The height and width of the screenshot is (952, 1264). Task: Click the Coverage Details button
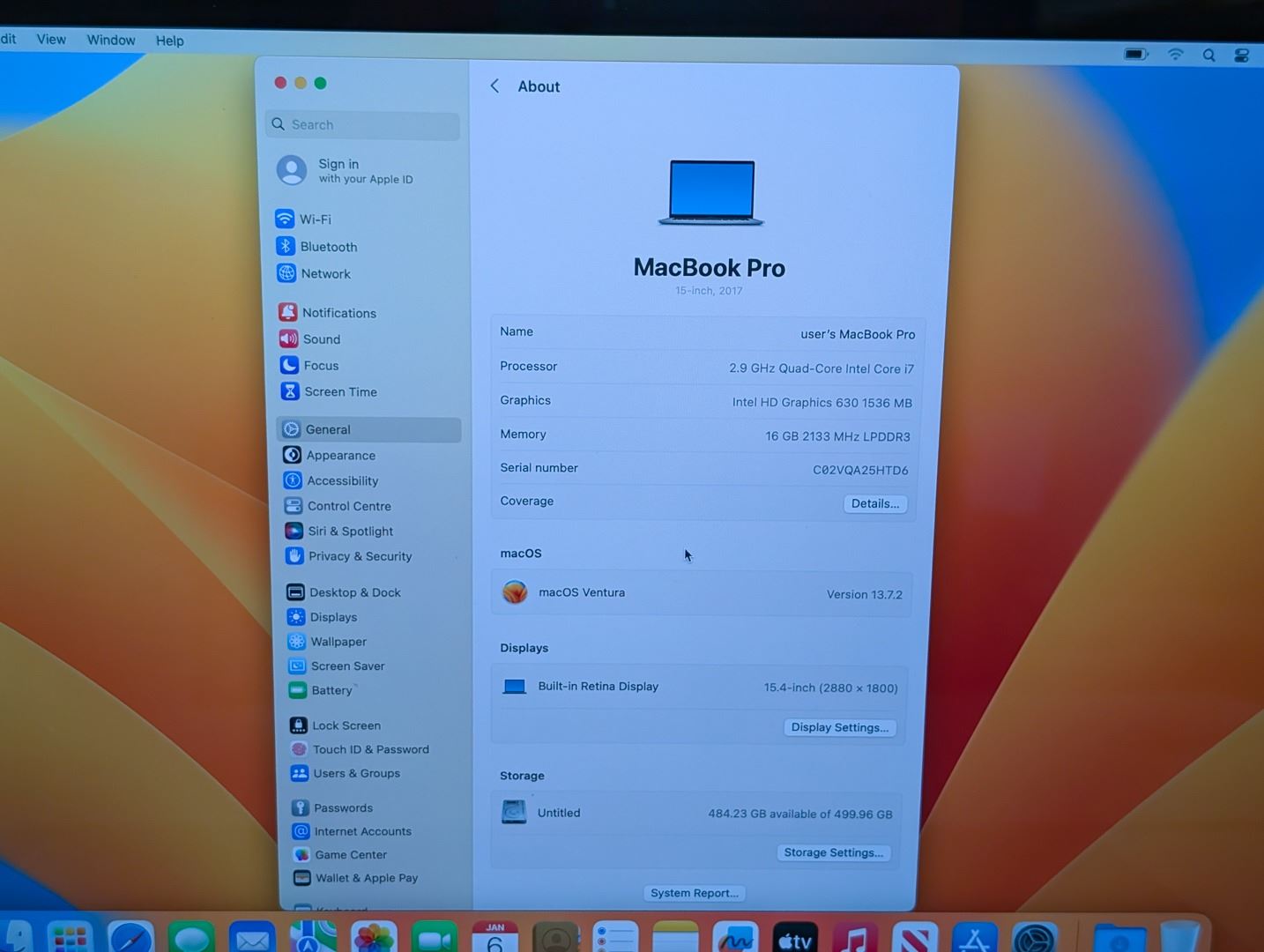(874, 504)
